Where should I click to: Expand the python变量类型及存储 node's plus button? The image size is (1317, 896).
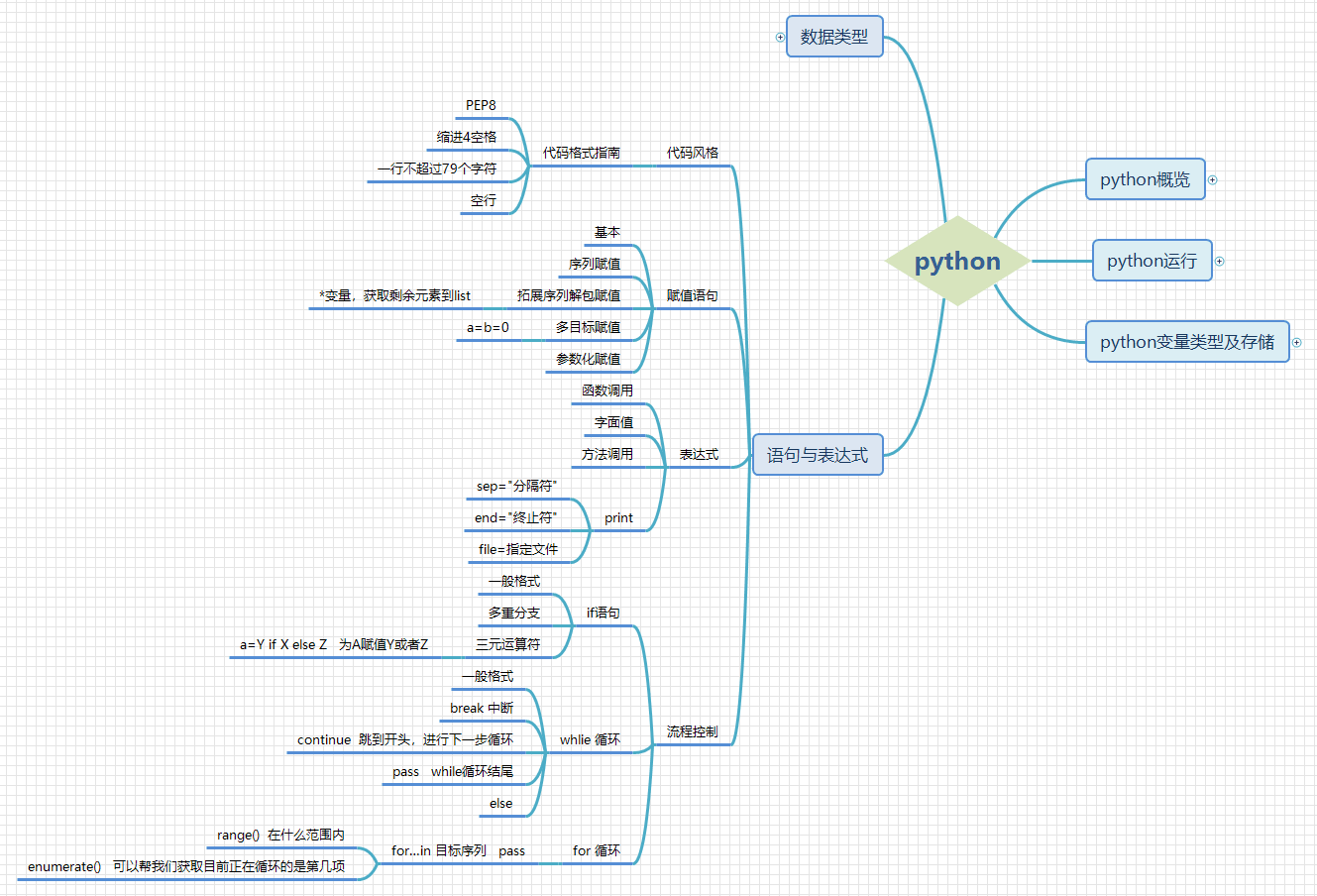[1296, 342]
